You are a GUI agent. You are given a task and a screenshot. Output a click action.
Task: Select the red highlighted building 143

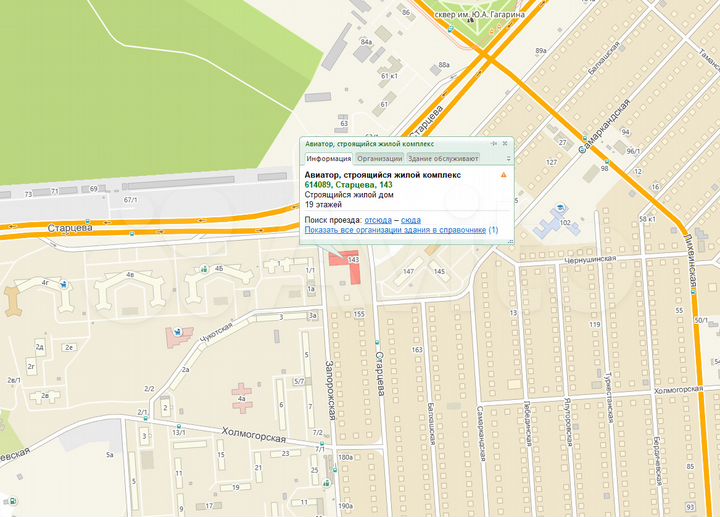tap(341, 268)
